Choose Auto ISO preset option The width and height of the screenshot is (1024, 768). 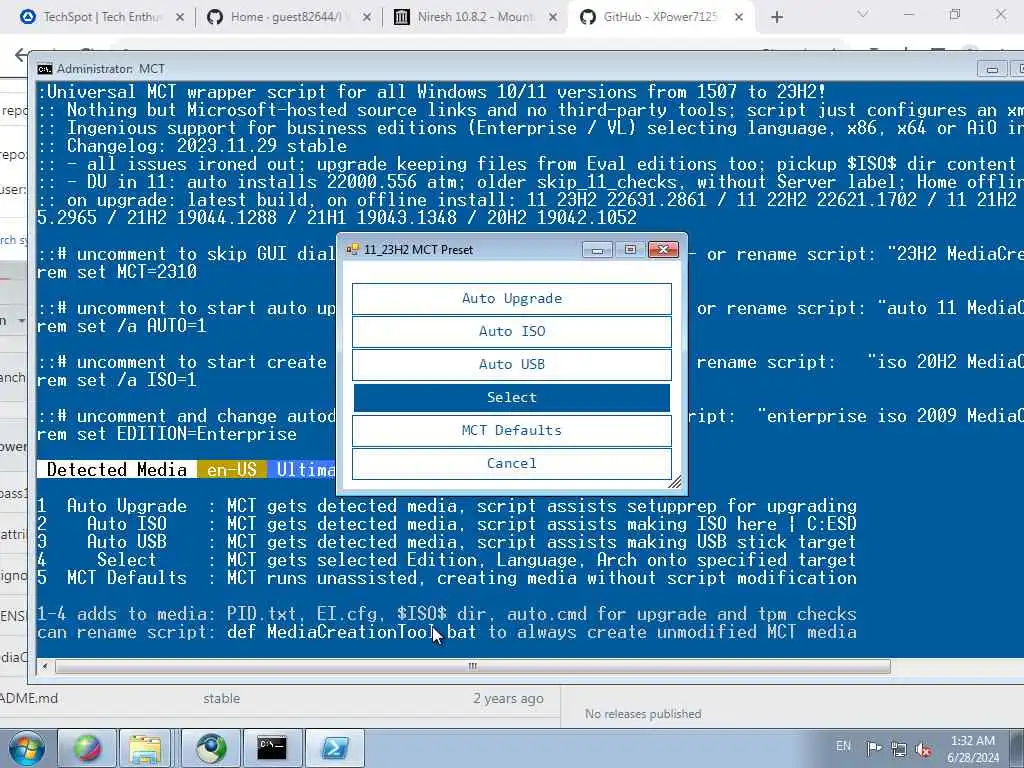coord(511,331)
